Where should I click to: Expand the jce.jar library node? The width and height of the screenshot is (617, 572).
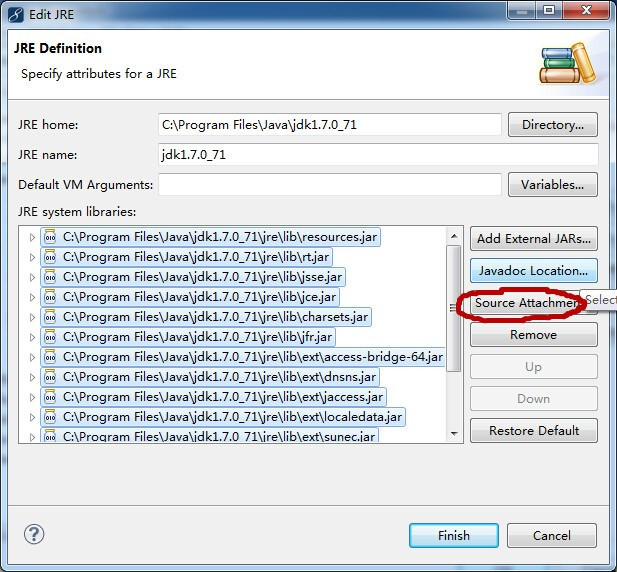click(32, 297)
